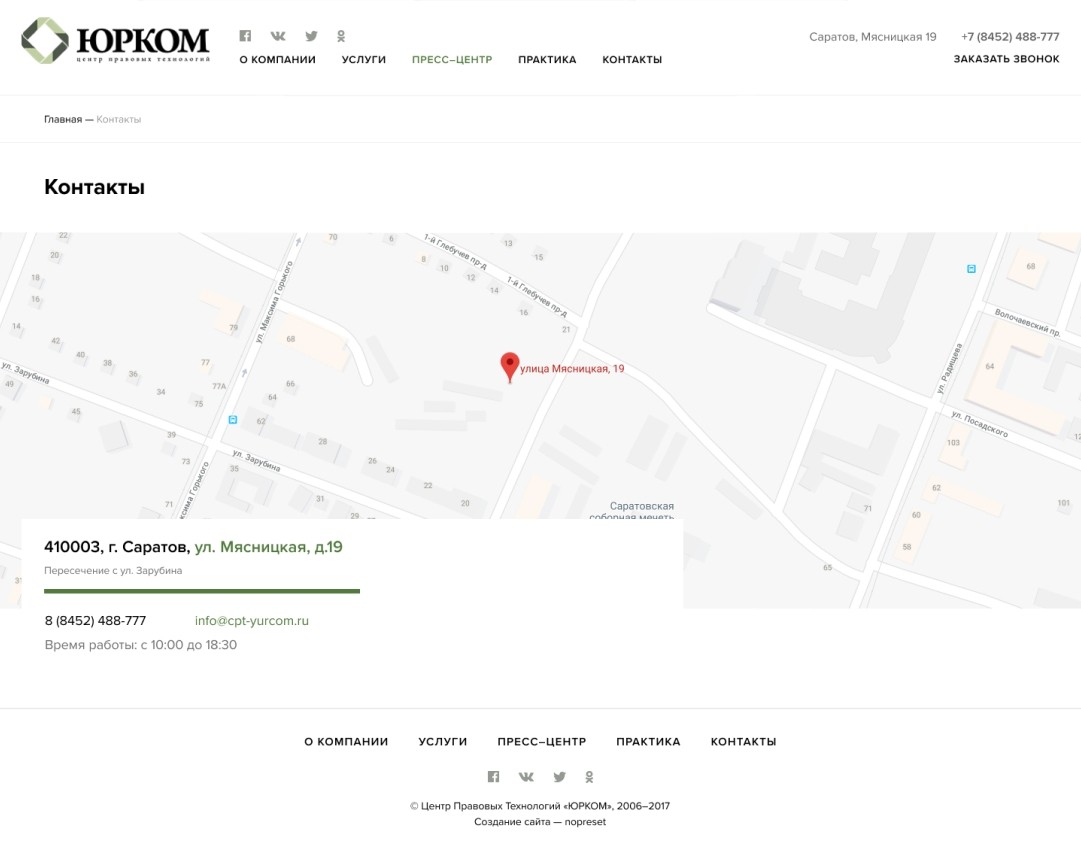Click the ЗАКАЗАТЬ ЗВОНОК button
The image size is (1081, 865).
(x=1006, y=59)
